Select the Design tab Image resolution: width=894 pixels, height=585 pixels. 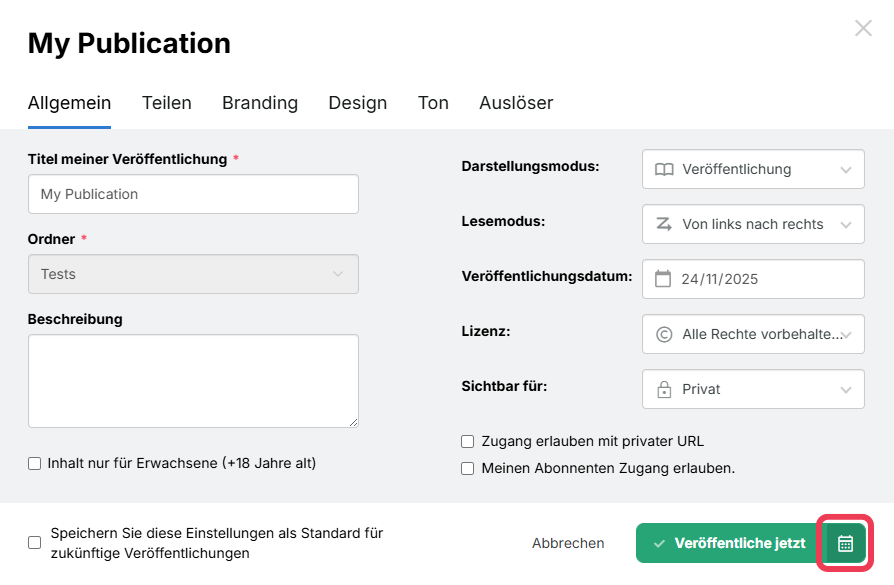[357, 103]
